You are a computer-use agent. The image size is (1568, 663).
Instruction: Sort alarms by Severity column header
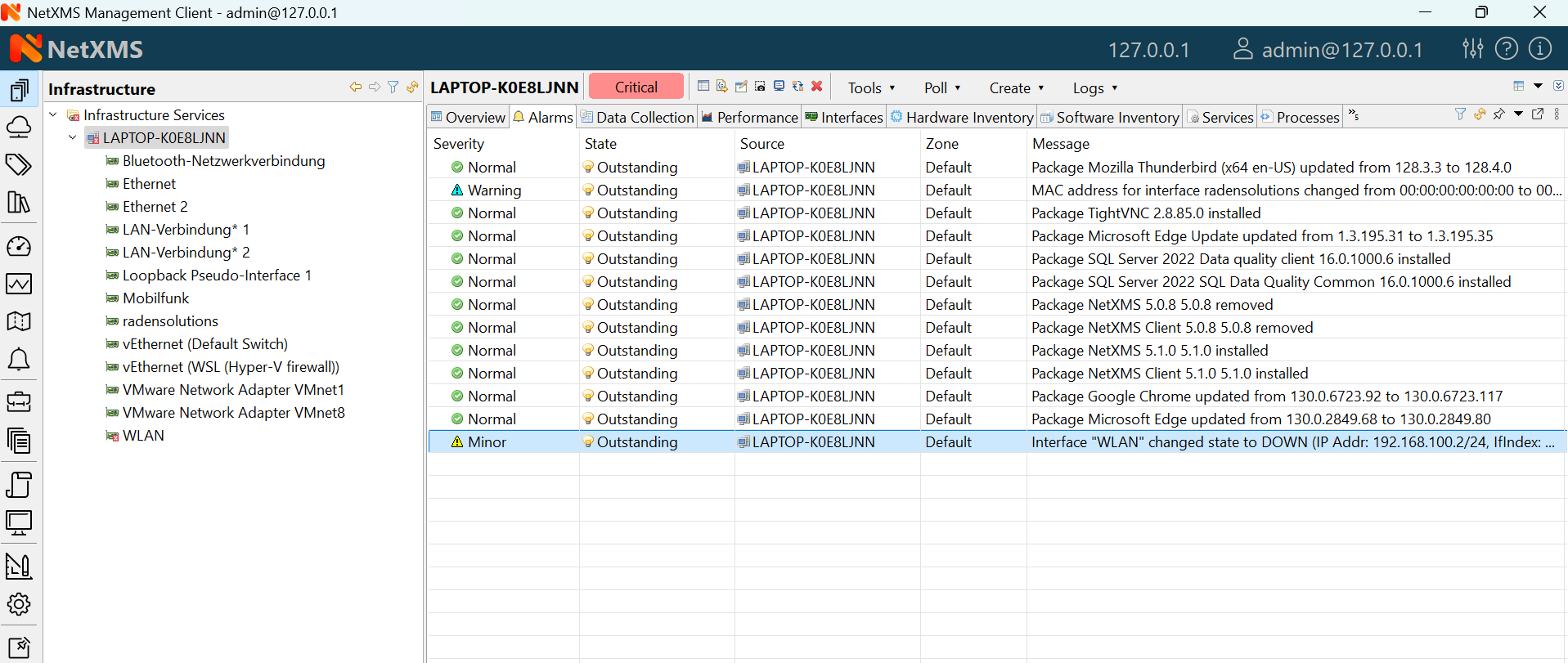(459, 144)
